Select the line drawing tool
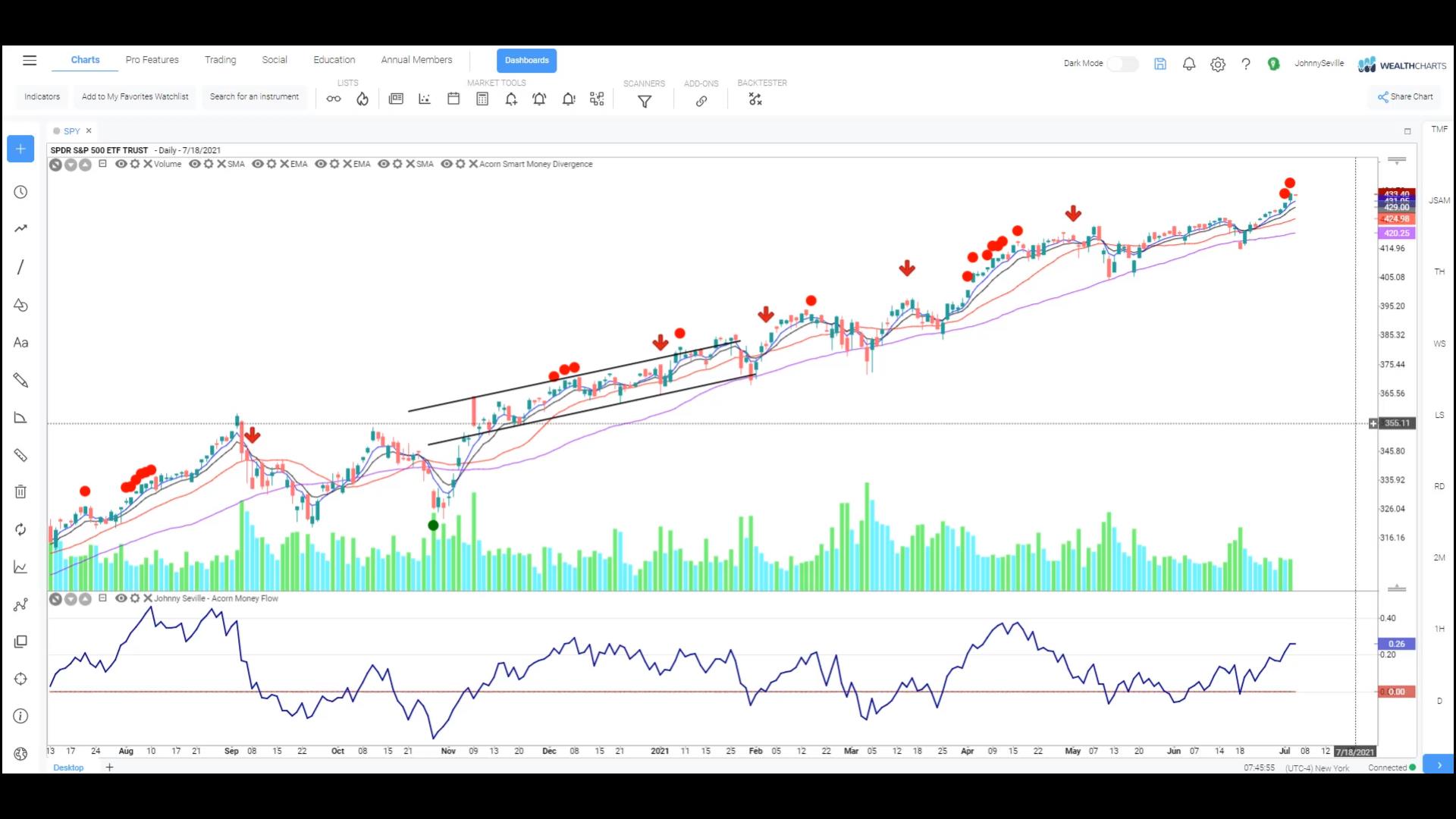The image size is (1456, 819). pyautogui.click(x=20, y=267)
